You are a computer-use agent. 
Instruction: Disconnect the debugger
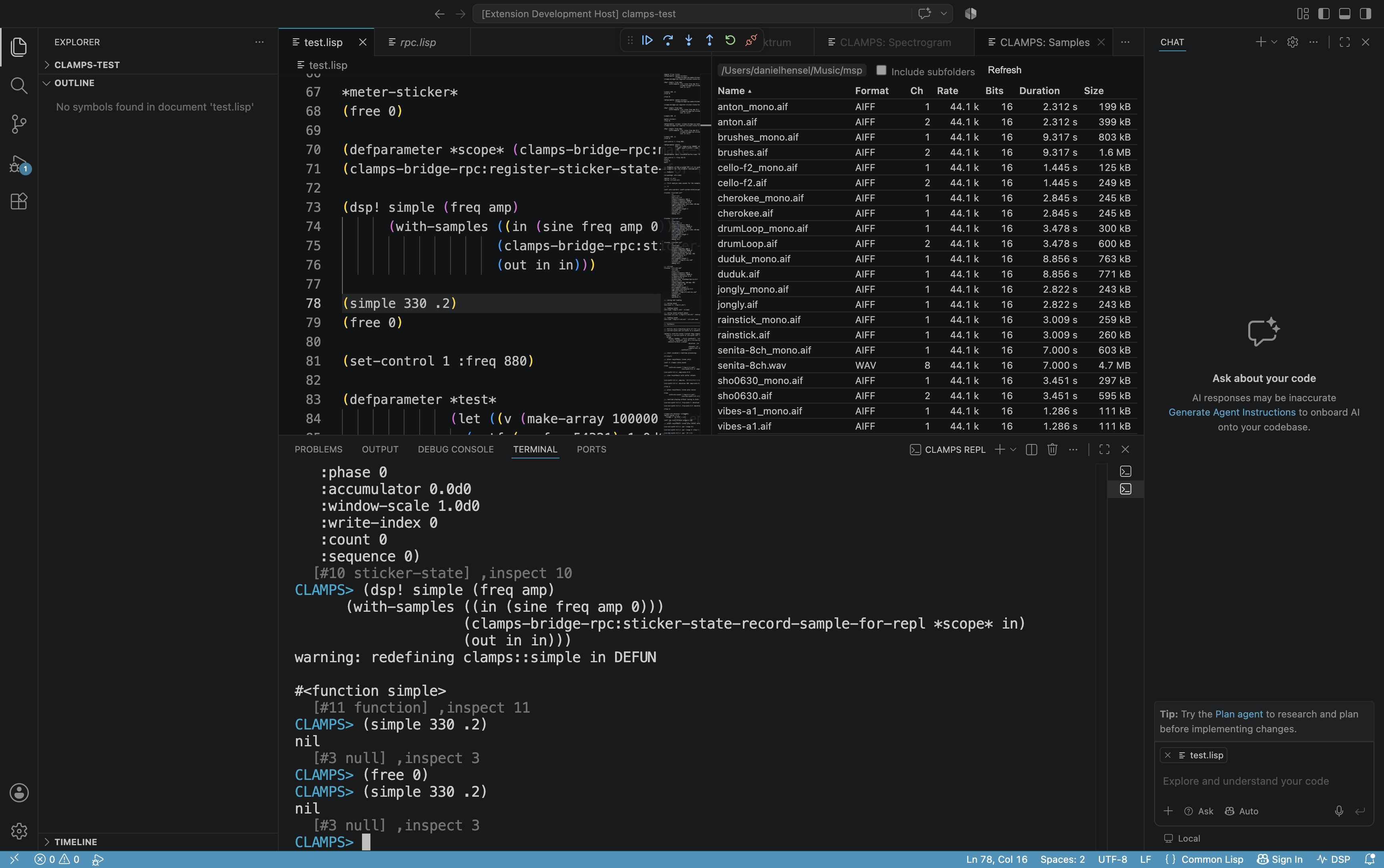point(751,40)
